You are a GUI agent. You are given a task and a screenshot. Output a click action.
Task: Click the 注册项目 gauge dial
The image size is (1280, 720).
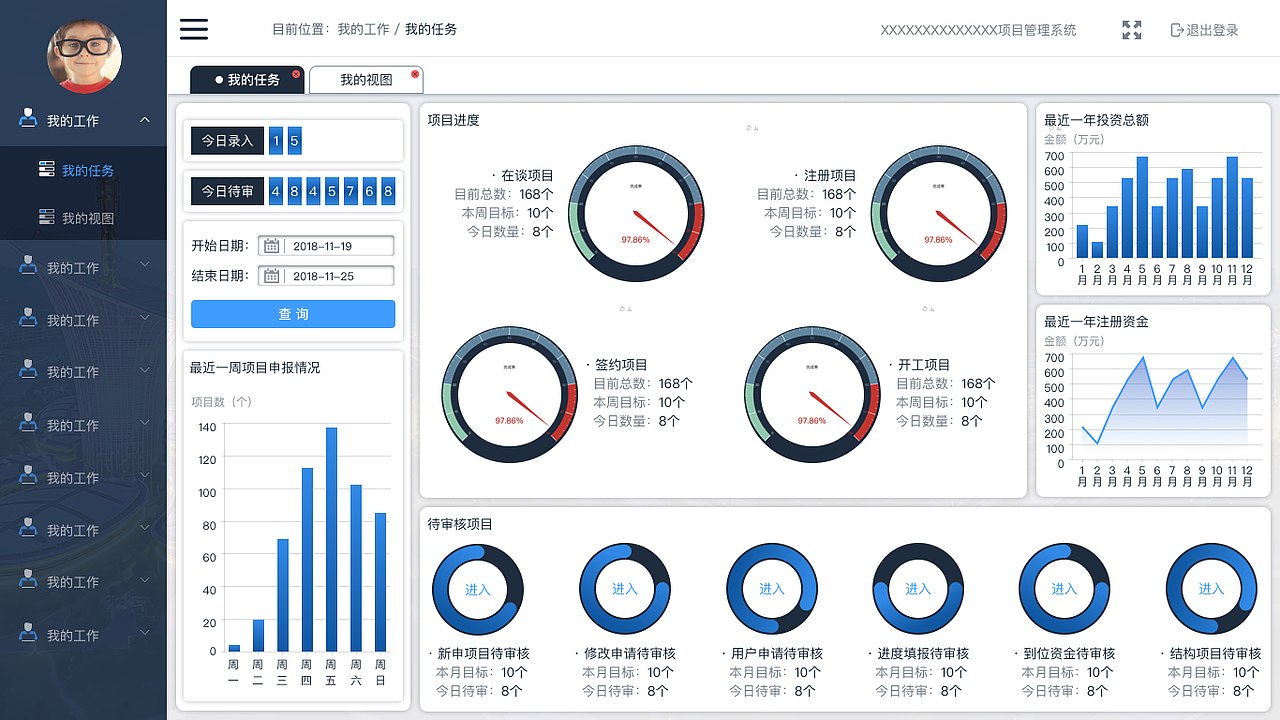939,213
